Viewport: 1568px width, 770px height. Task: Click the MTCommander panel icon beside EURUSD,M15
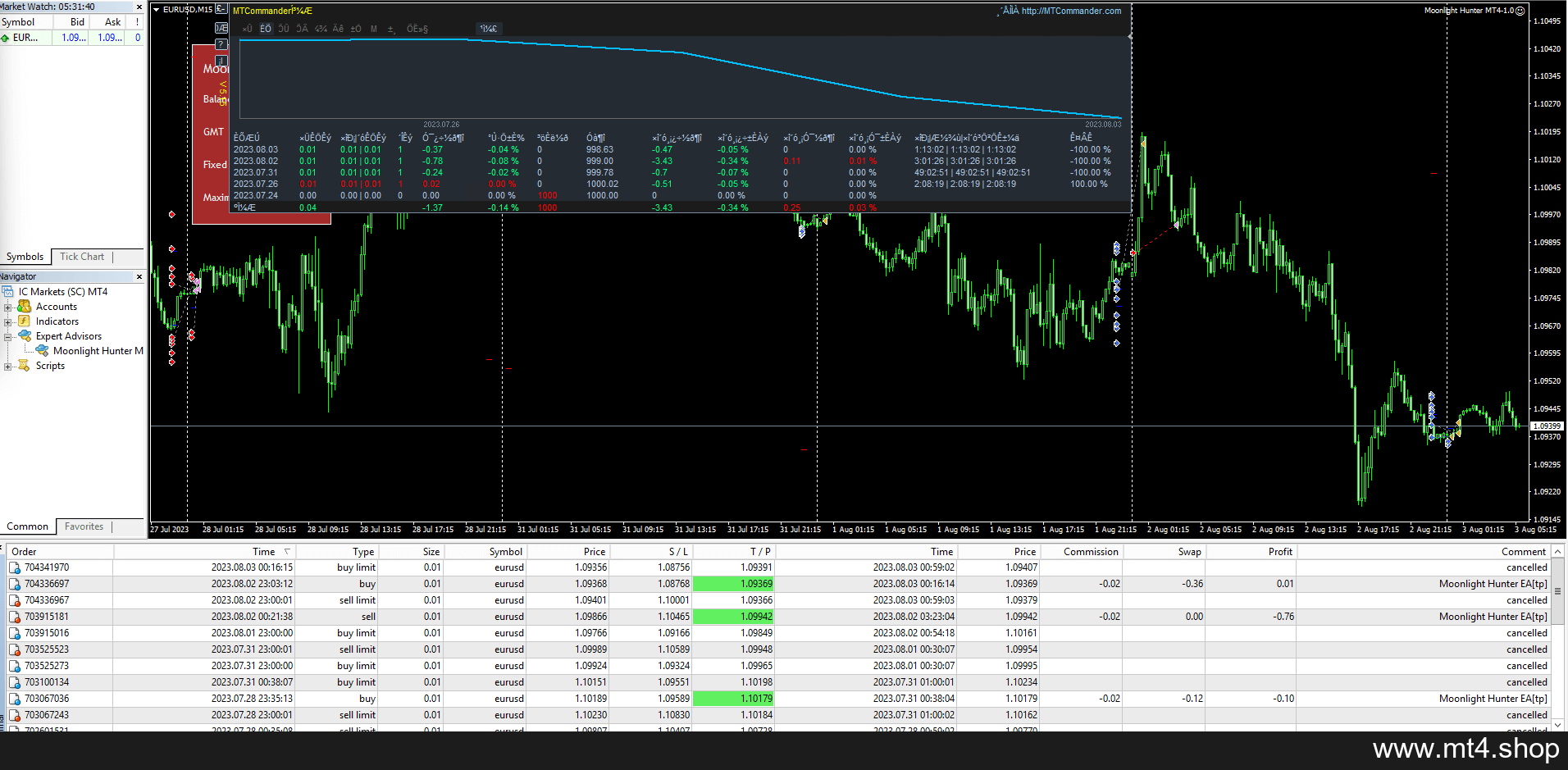coord(221,10)
